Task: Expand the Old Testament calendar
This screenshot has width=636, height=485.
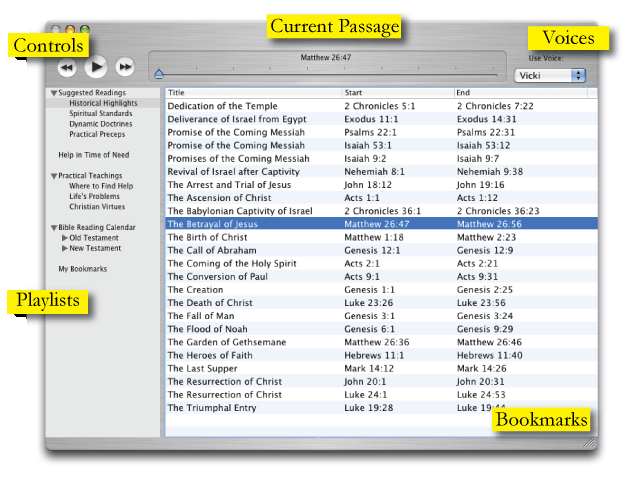Action: pos(65,238)
